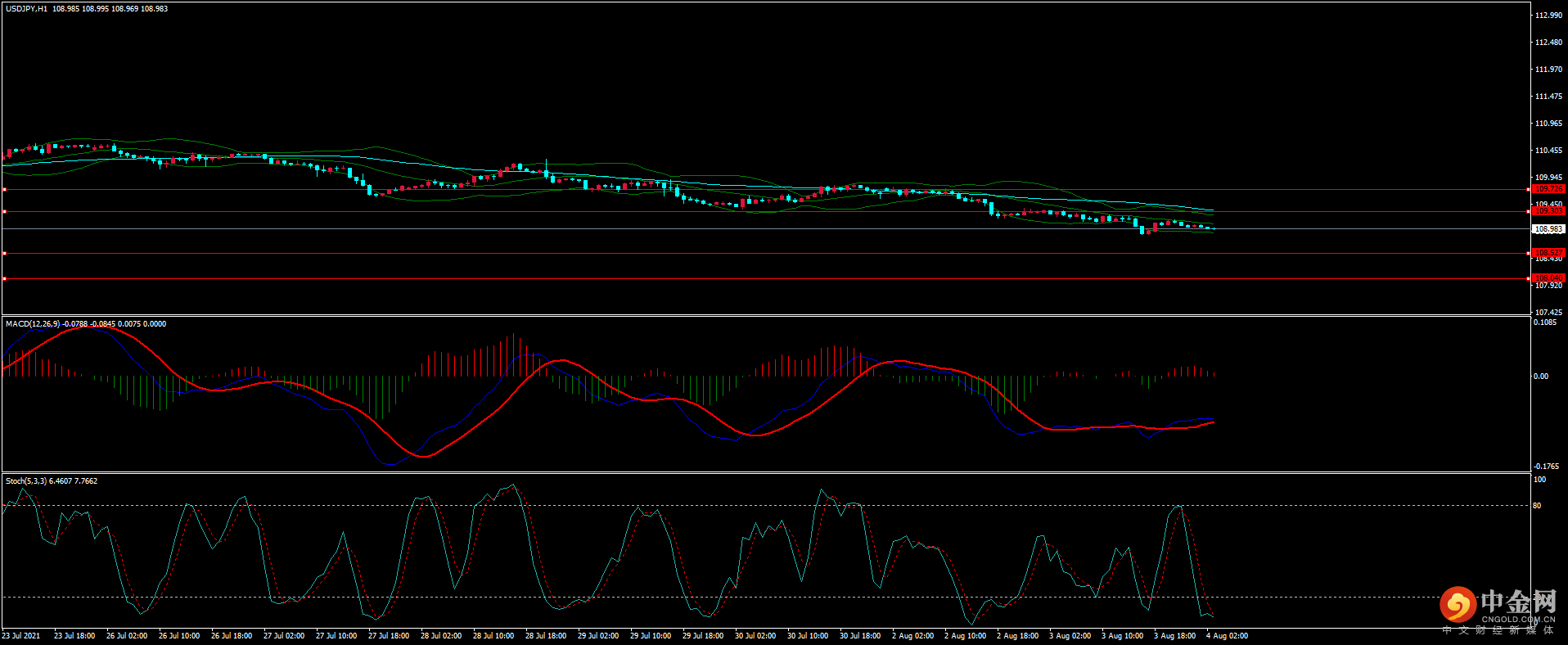Click the 80 level label on the Stochastic scale
This screenshot has height=645, width=1568.
[1537, 506]
